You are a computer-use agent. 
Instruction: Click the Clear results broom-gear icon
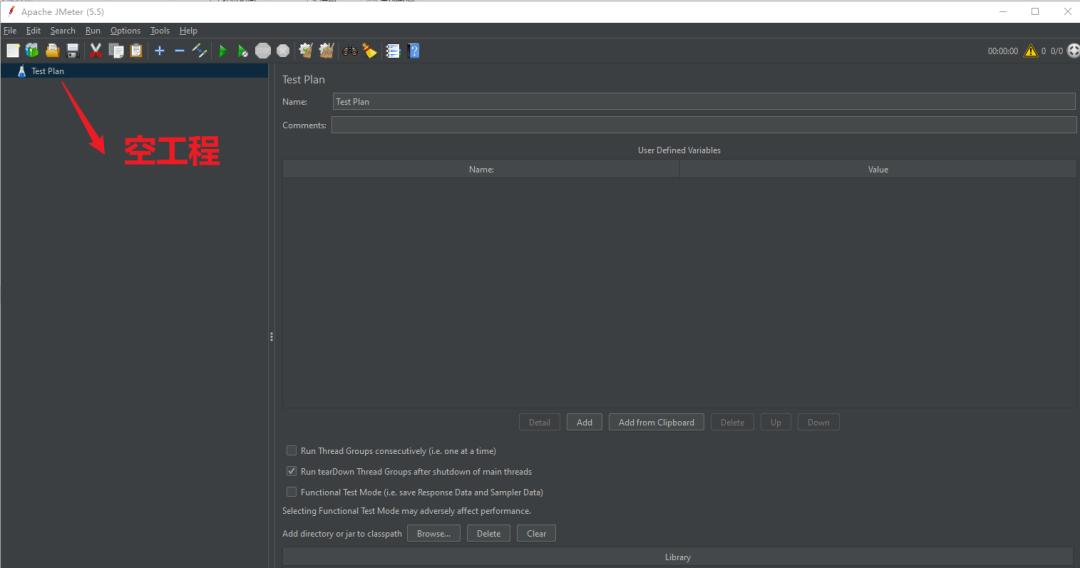306,51
